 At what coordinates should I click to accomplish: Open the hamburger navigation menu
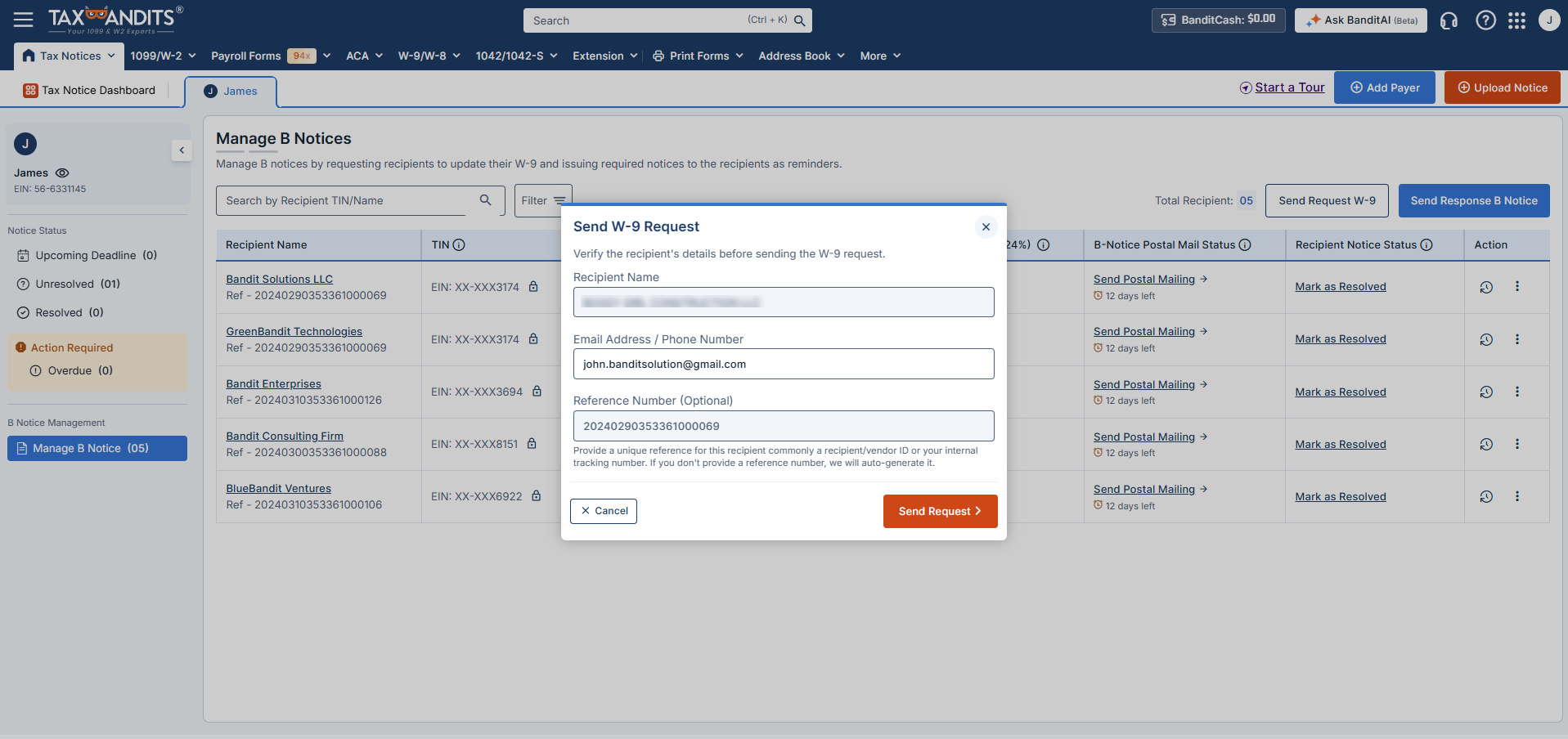(x=23, y=19)
